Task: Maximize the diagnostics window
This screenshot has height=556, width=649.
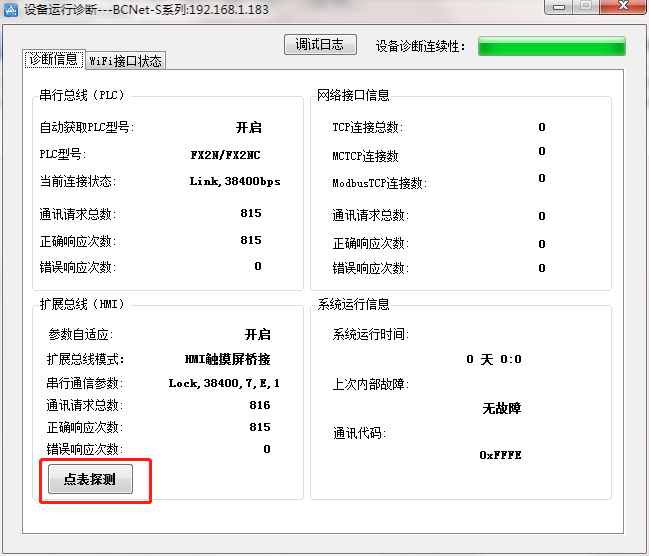Action: 585,6
